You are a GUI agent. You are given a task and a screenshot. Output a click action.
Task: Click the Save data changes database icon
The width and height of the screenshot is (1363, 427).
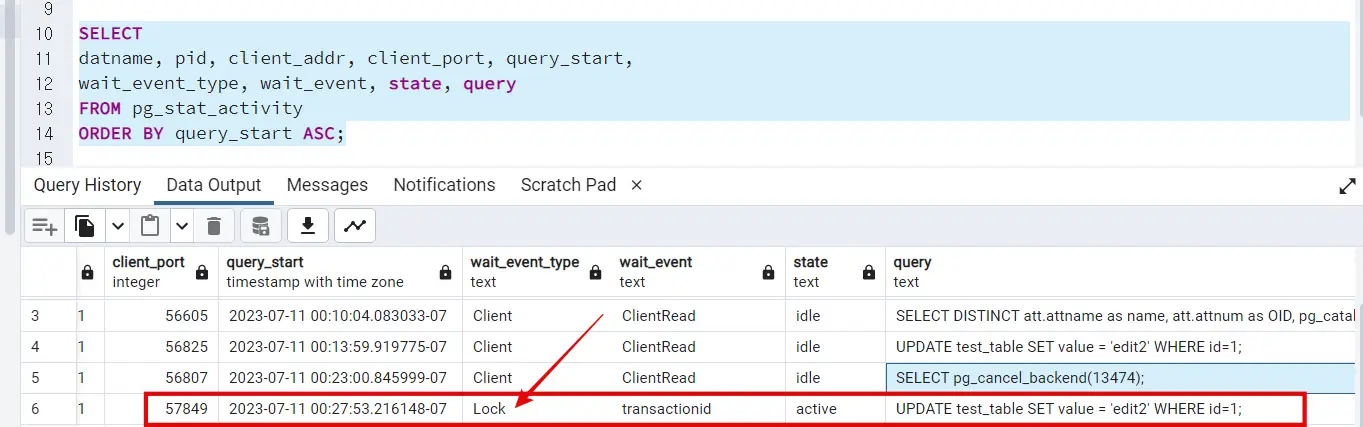pyautogui.click(x=260, y=226)
